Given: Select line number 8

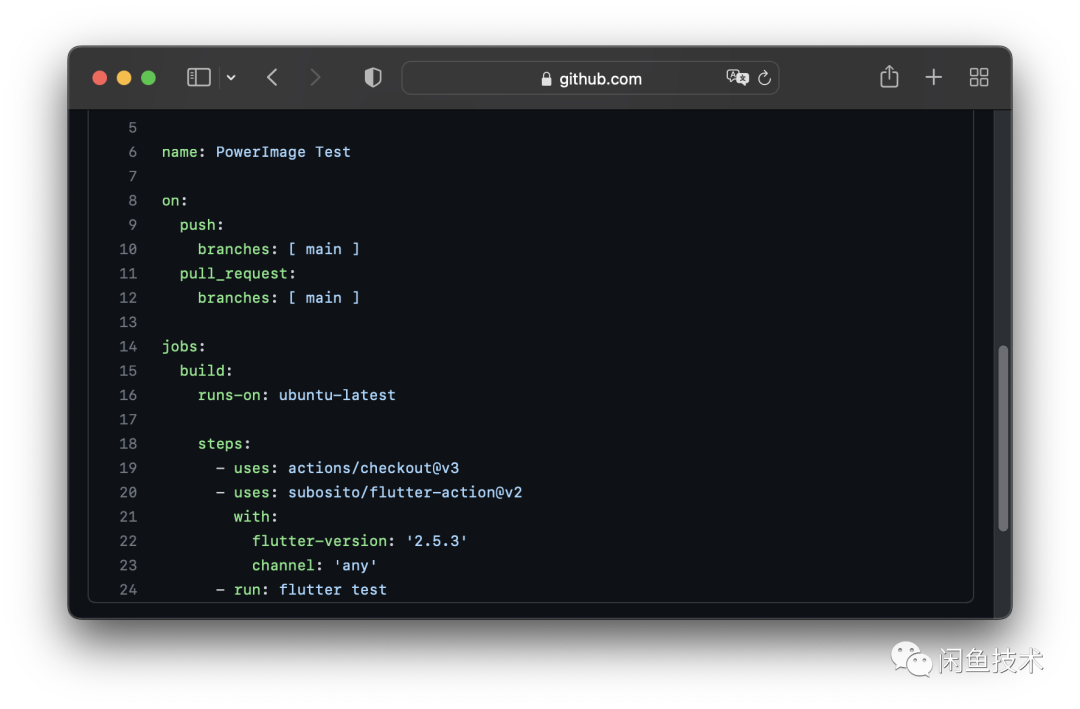Looking at the screenshot, I should 132,201.
